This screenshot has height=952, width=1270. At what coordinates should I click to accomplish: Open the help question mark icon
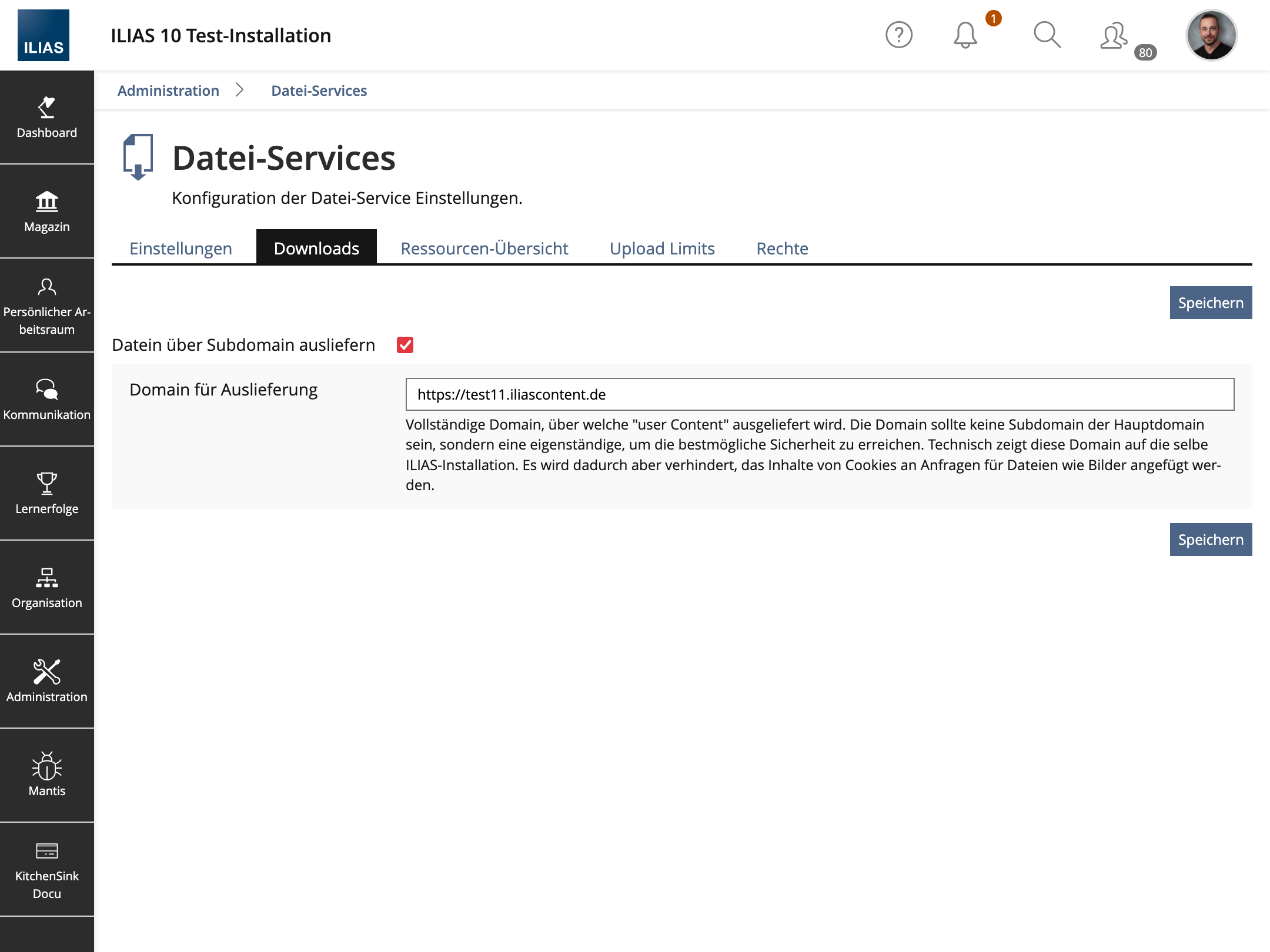click(898, 35)
